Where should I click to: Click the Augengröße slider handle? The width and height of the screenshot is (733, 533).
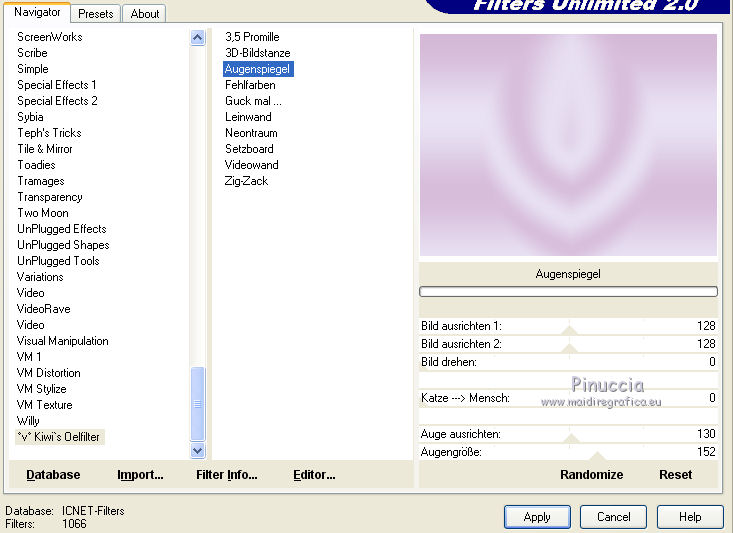597,456
